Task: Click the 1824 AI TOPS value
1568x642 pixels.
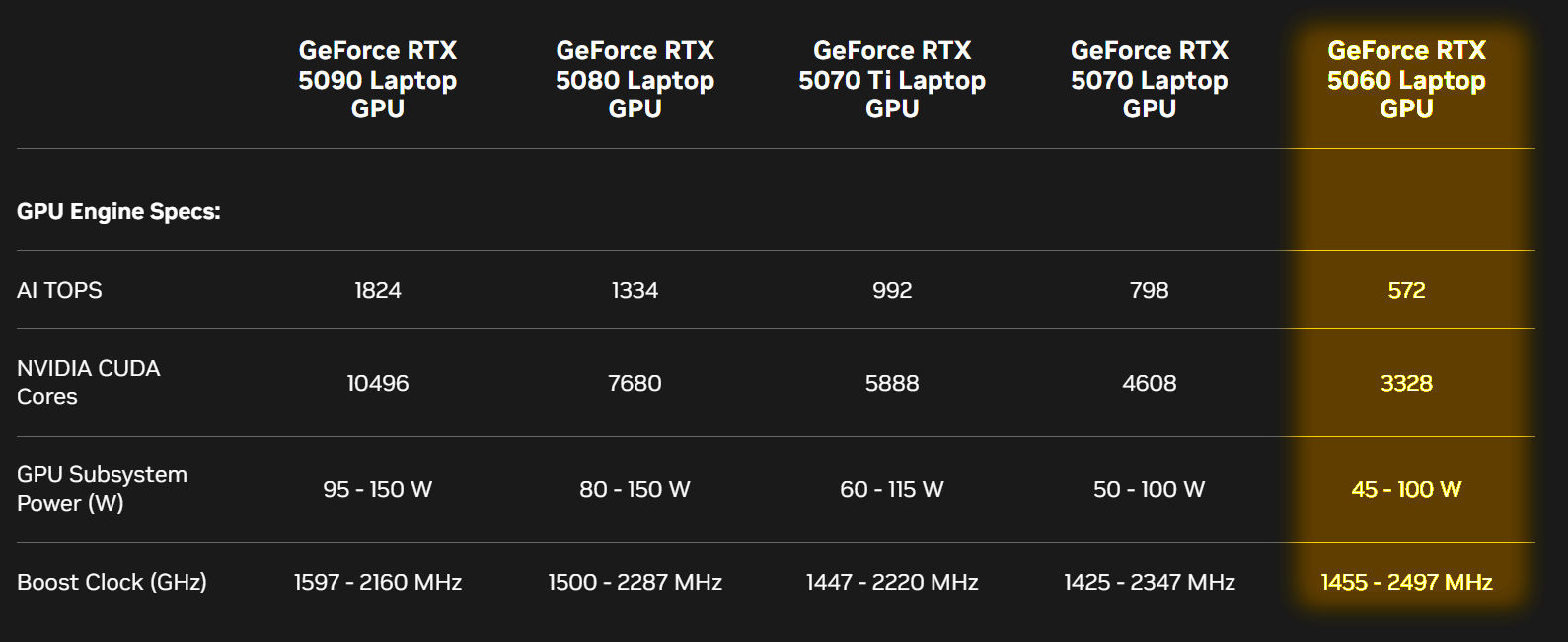Action: [x=378, y=290]
